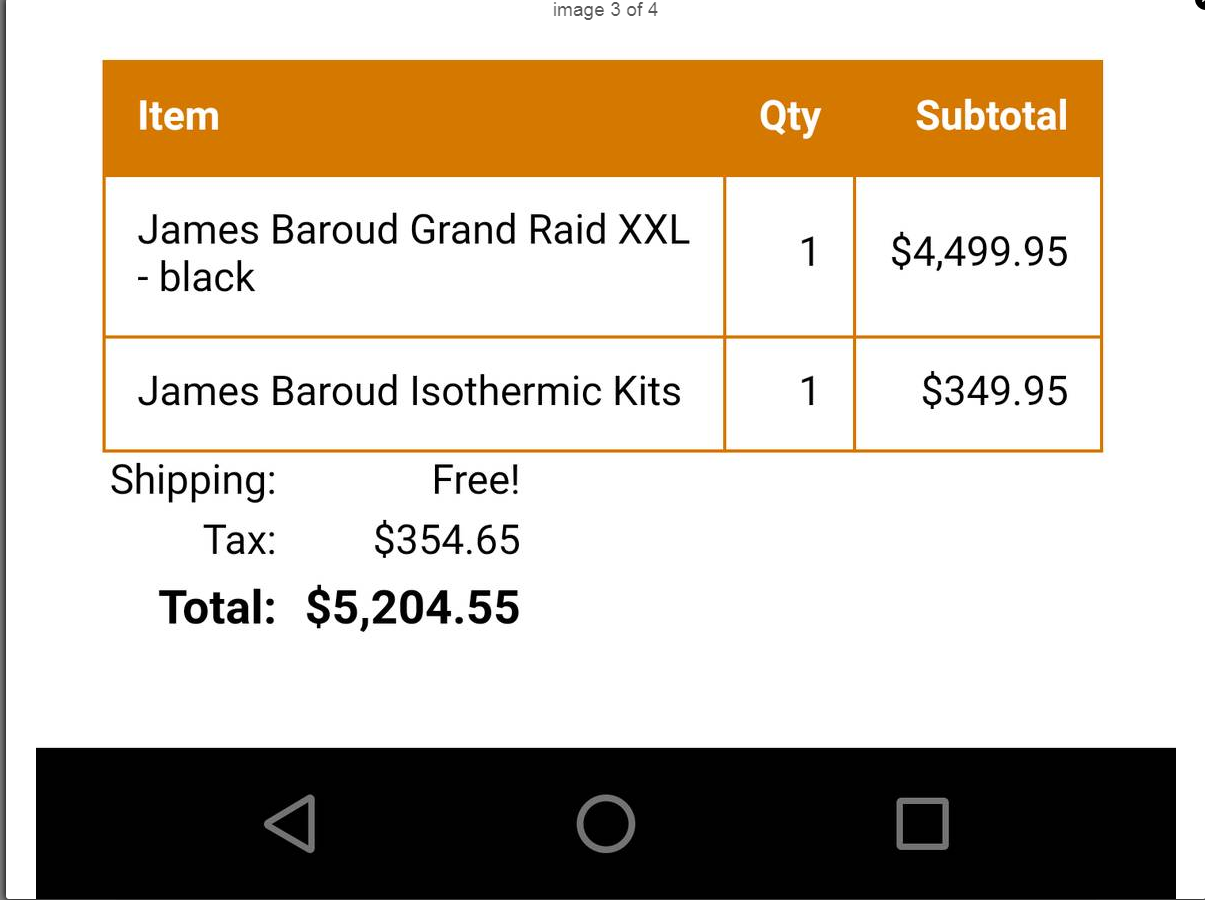Click the Free! shipping value
The image size is (1205, 900).
476,481
